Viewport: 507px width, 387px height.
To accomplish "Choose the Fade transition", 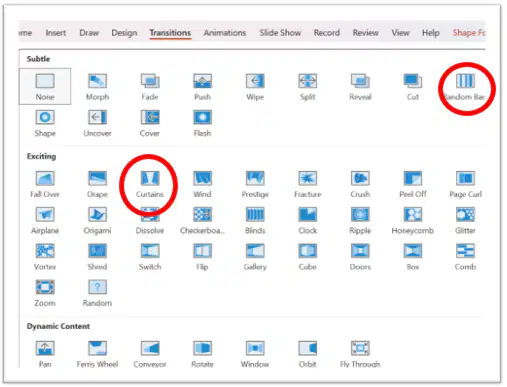I will (150, 87).
